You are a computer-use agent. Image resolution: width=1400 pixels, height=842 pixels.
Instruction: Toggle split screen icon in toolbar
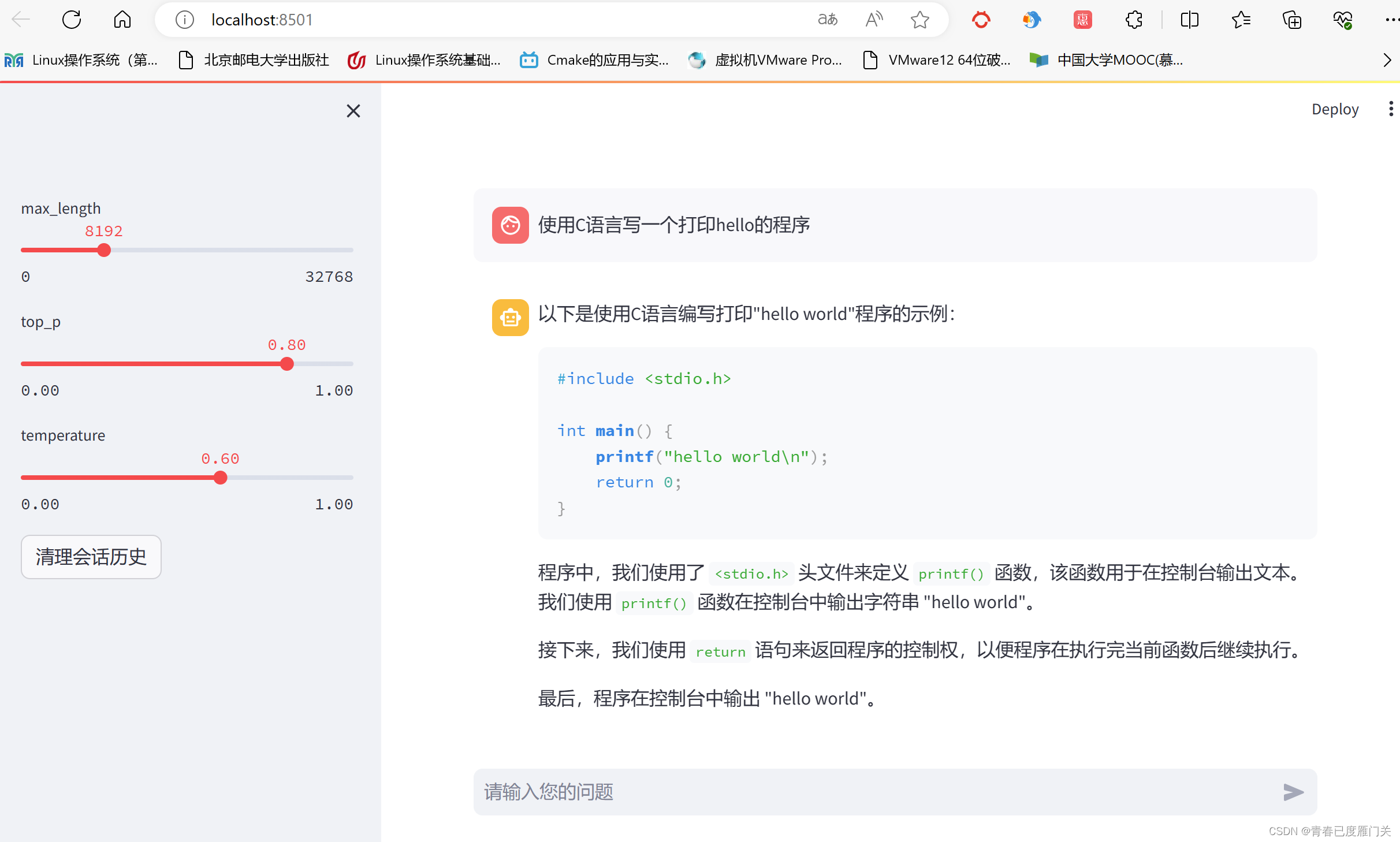(1189, 20)
